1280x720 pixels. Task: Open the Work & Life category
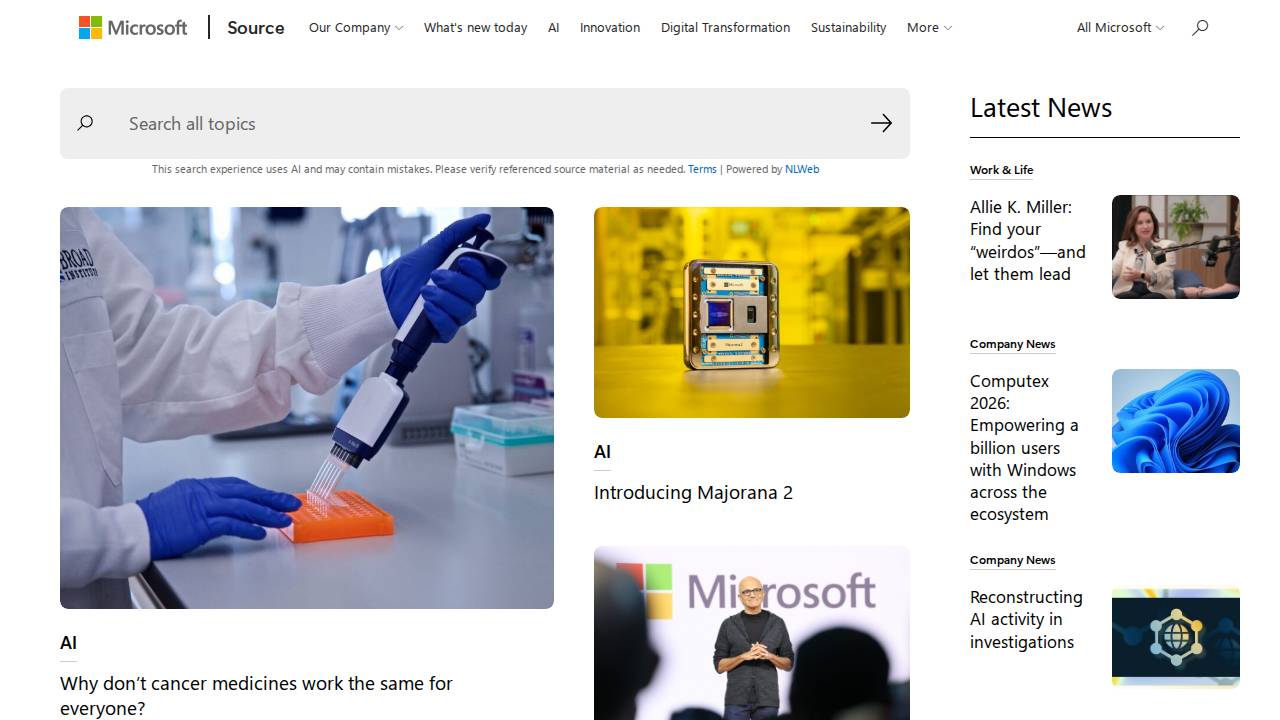tap(1001, 170)
